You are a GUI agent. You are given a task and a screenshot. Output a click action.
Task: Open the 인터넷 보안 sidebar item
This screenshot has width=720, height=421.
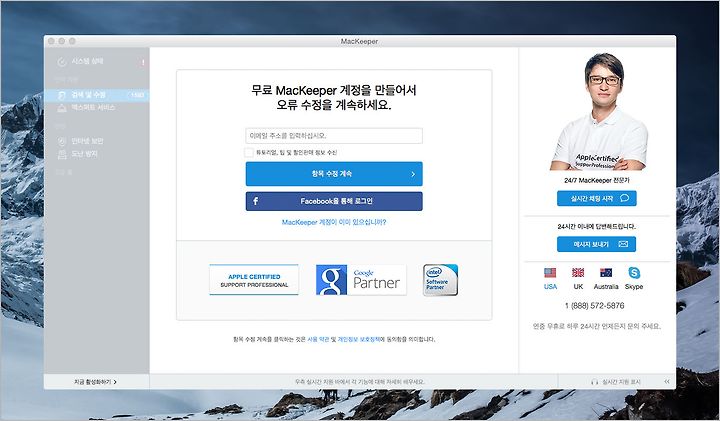(96, 141)
